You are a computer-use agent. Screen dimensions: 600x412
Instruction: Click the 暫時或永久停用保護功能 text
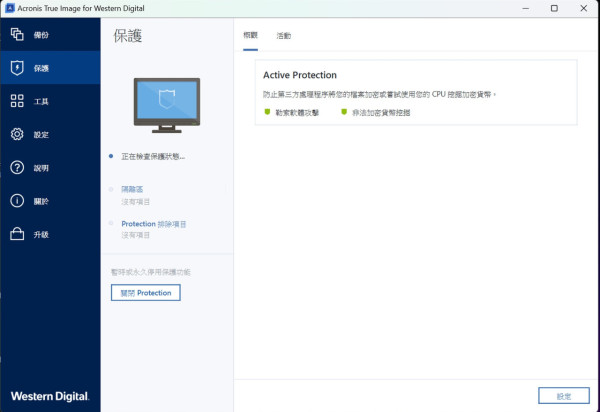click(150, 272)
